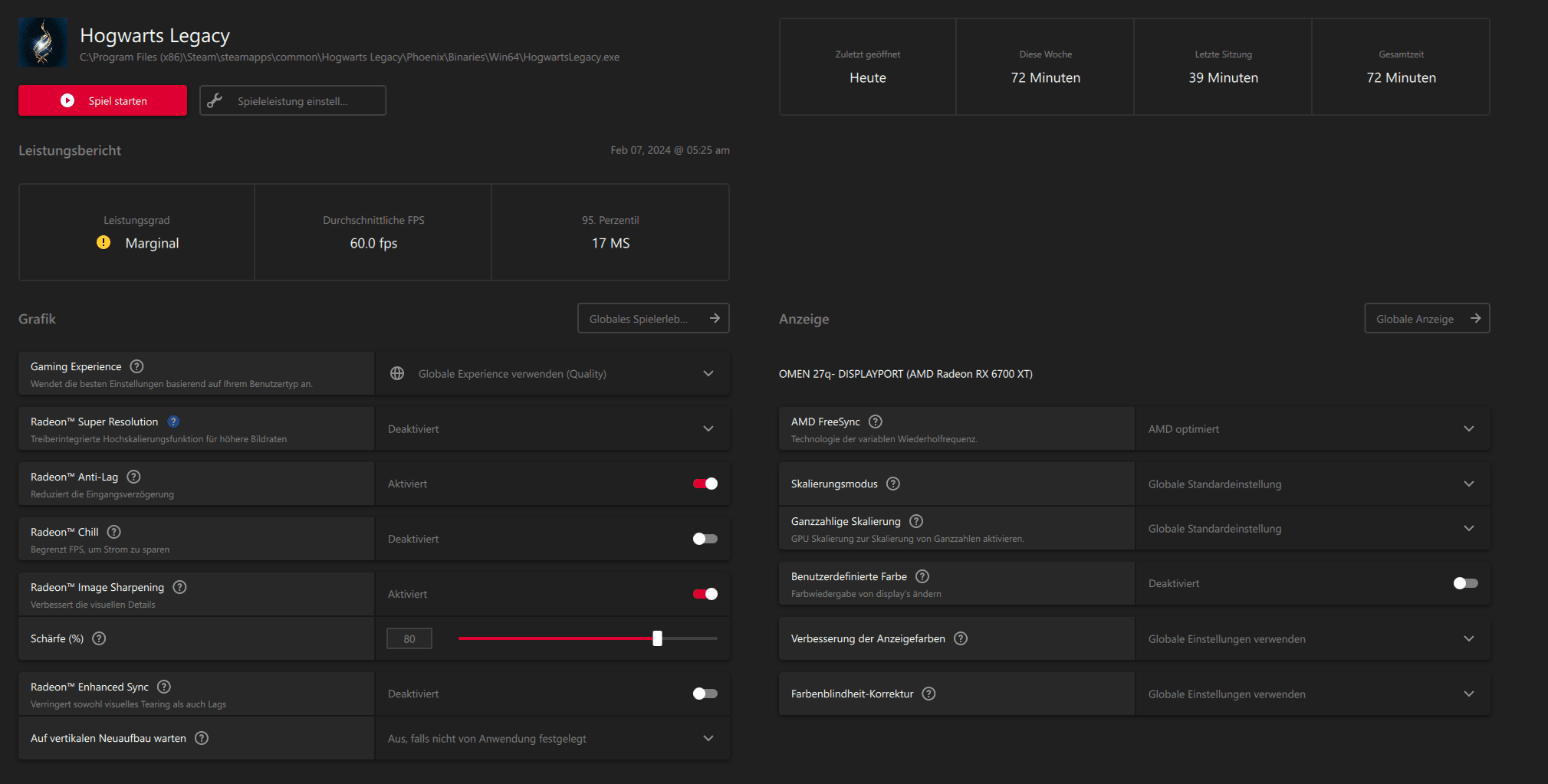The height and width of the screenshot is (784, 1548).
Task: Toggle Benutzerdefinierte Farbe on
Action: tap(1466, 583)
